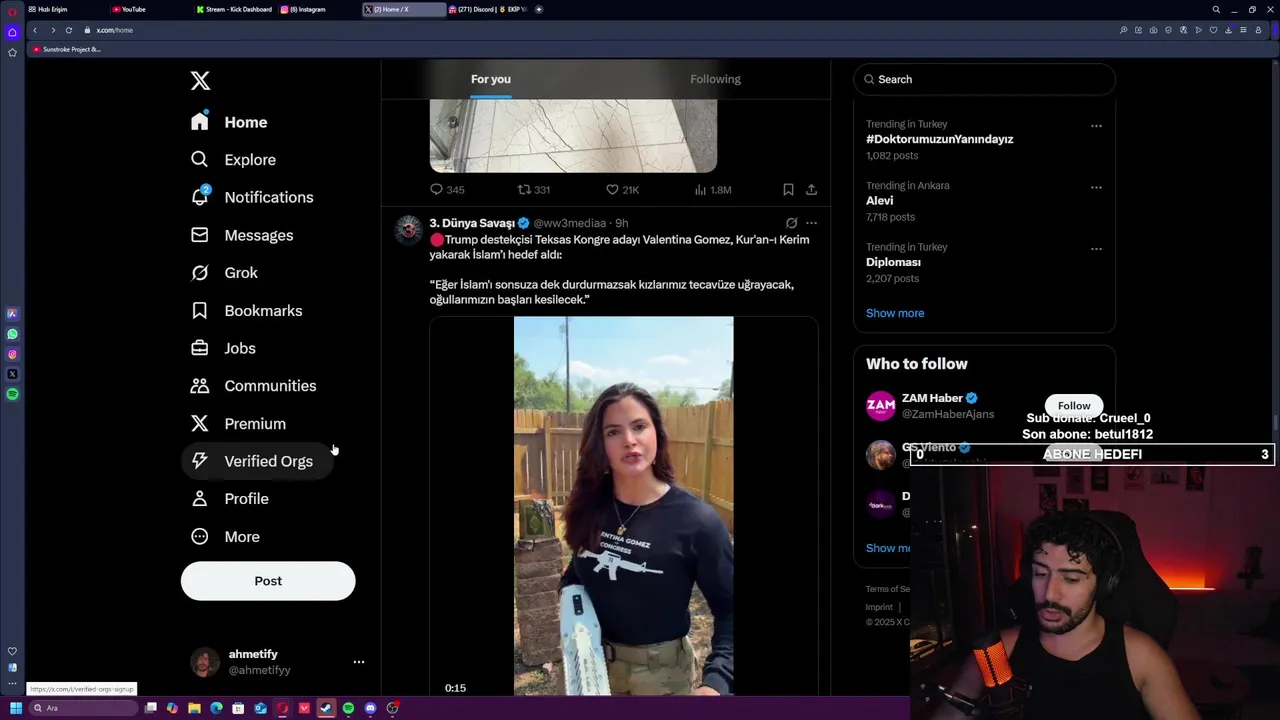Repost the post with 331 reposts
1280x720 pixels.
point(534,190)
